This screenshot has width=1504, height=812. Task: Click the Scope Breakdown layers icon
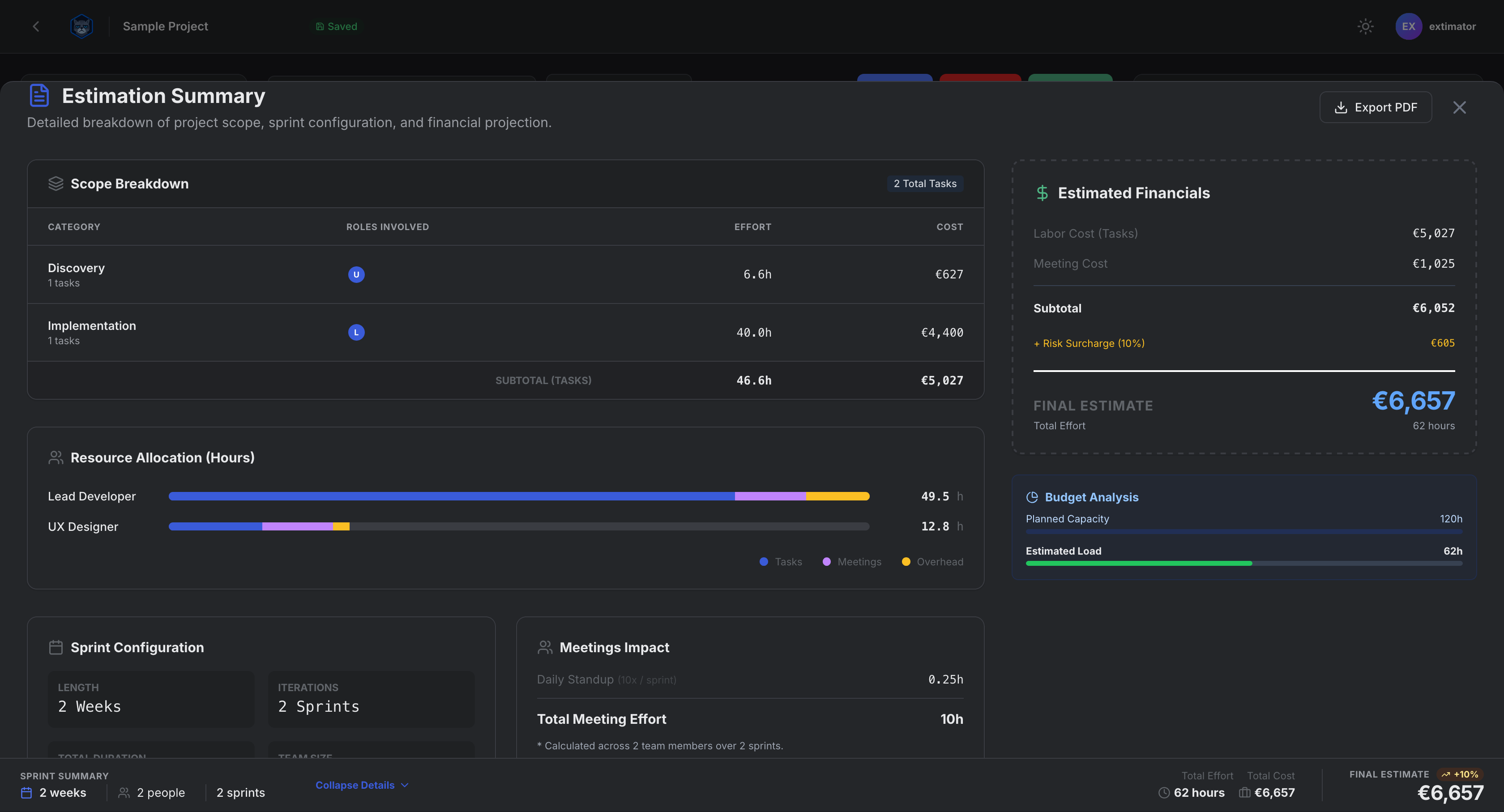coord(56,183)
